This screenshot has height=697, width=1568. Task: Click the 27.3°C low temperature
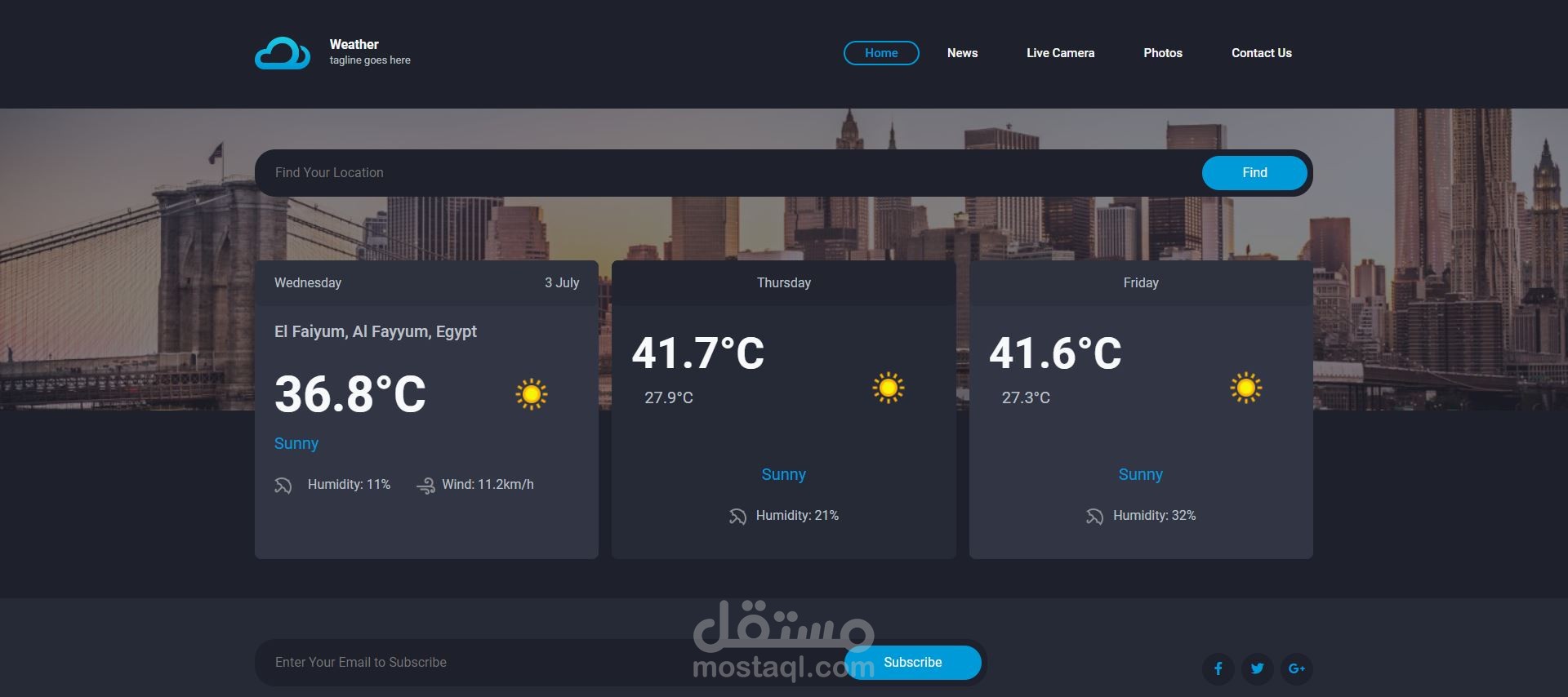point(1026,398)
